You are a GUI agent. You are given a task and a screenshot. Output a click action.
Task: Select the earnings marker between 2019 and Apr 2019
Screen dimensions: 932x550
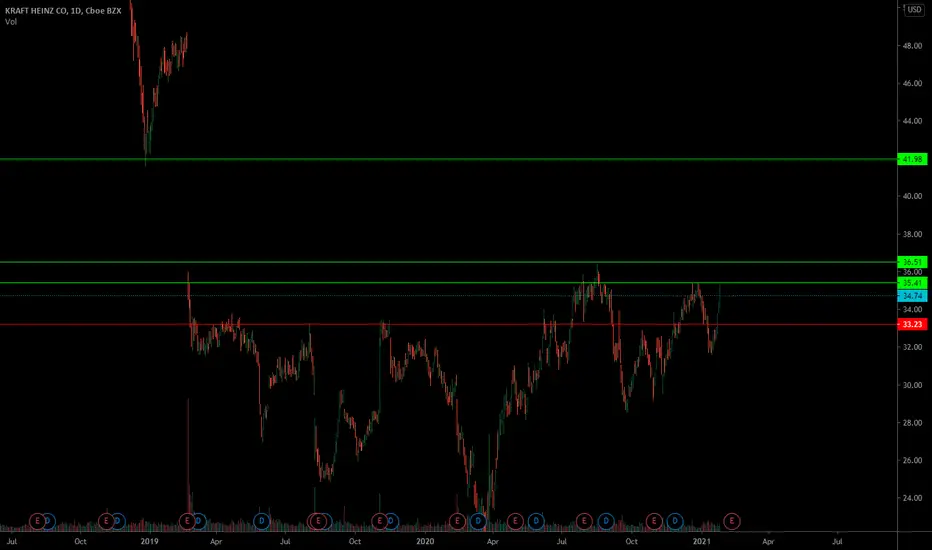pyautogui.click(x=187, y=521)
